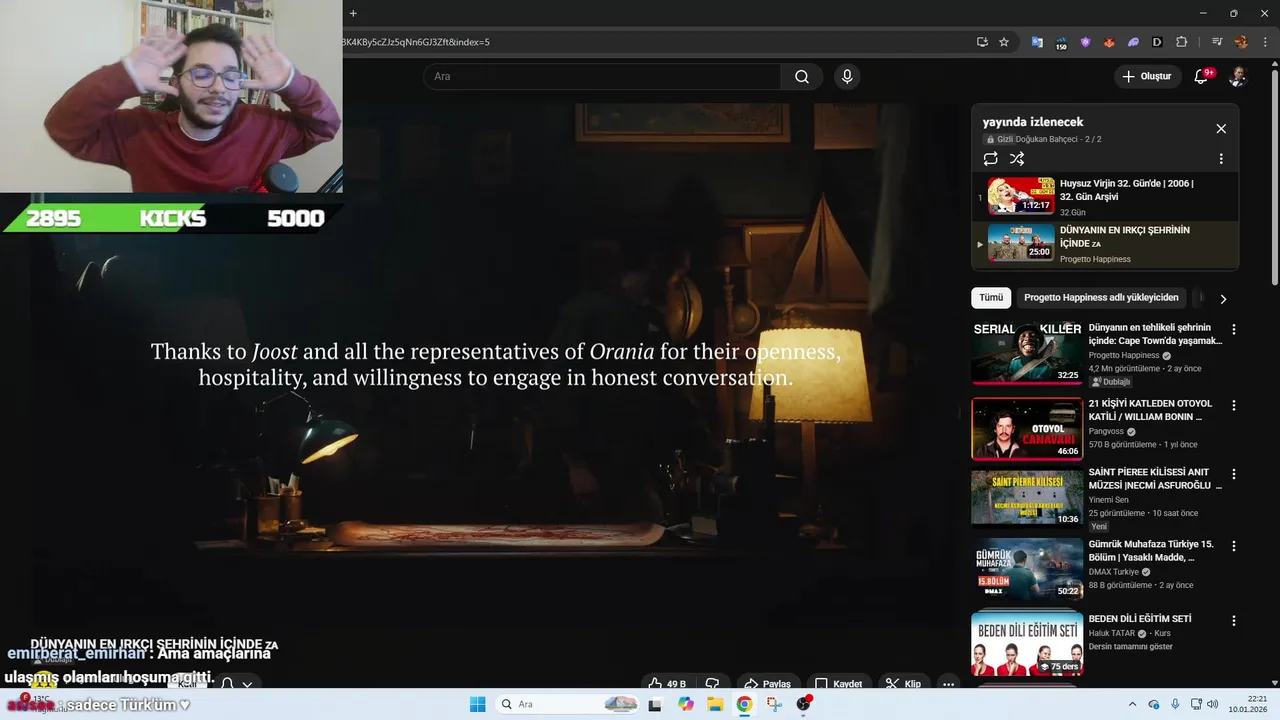This screenshot has width=1280, height=720.
Task: Show hidden system tray icons chevron
Action: (x=1132, y=704)
